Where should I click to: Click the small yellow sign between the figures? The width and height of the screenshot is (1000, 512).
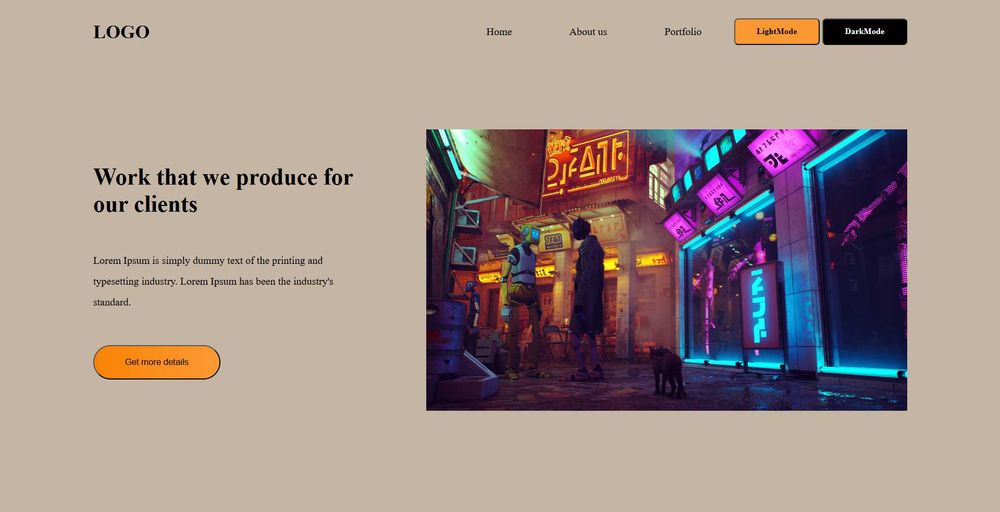[x=554, y=241]
